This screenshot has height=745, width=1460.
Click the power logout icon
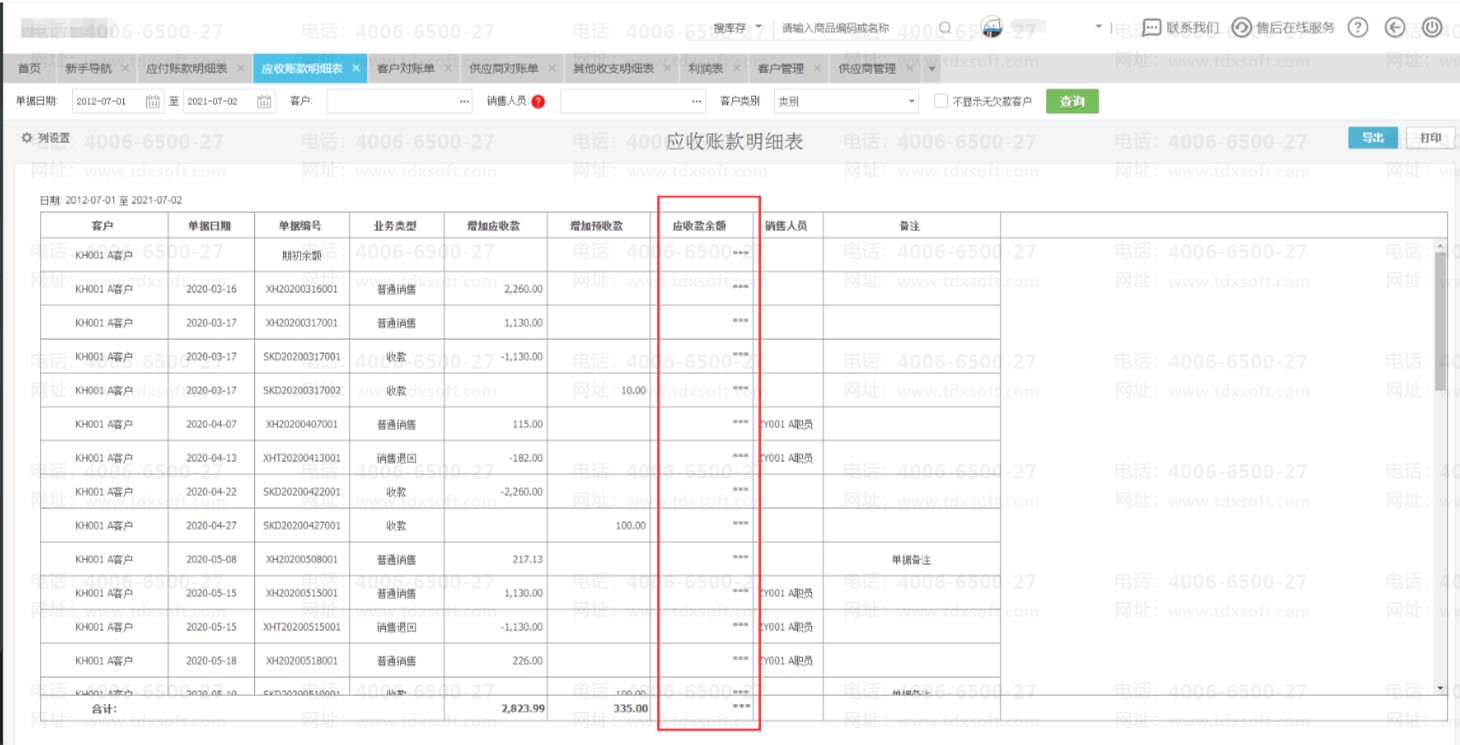click(x=1431, y=28)
